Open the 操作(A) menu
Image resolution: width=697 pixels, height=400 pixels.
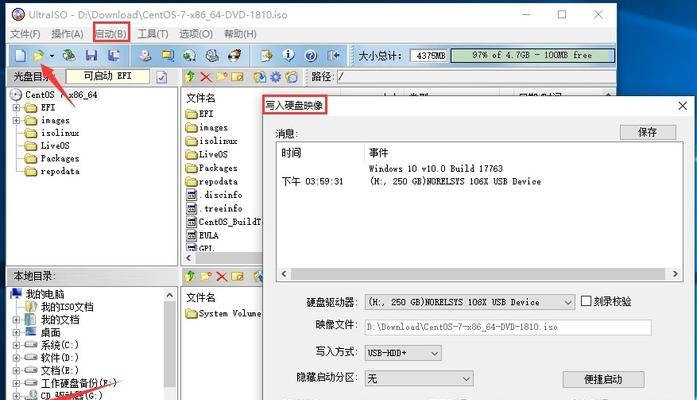tap(68, 34)
